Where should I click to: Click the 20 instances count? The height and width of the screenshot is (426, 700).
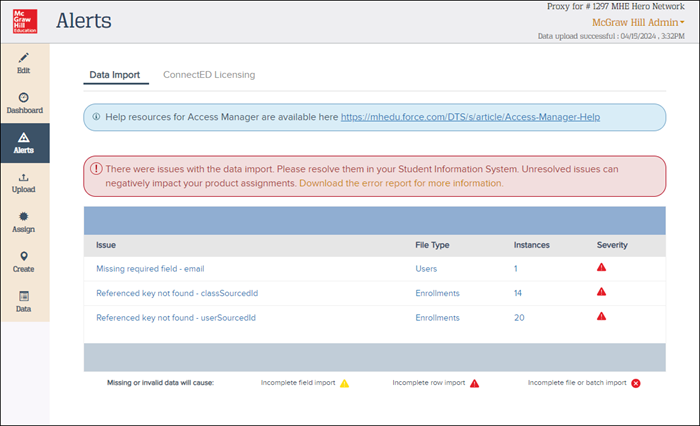519,318
